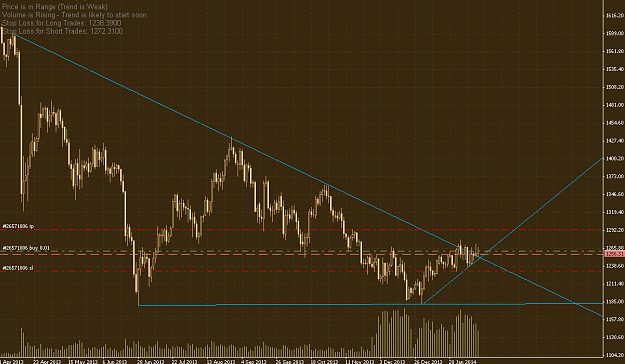Screen dimensions: 625x364
Task: Click the 4 Sep 2013 date label
Action: click(254, 361)
